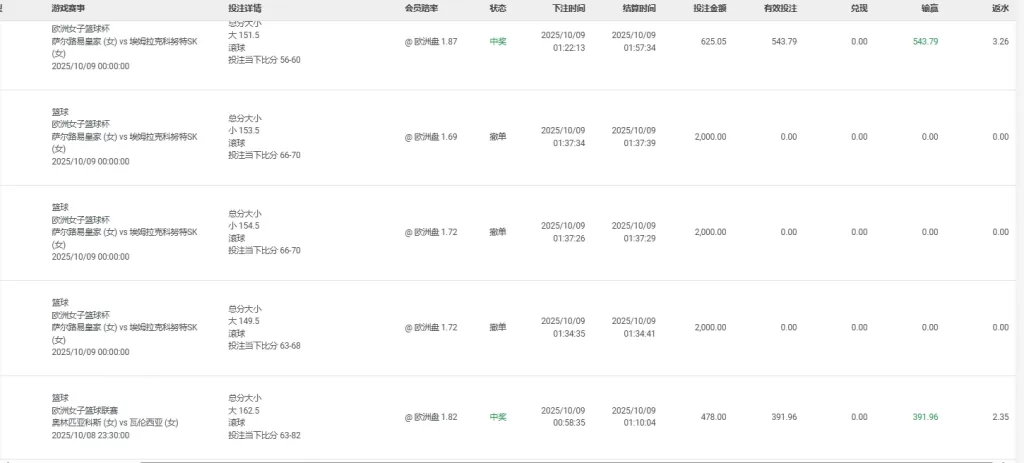Click 中奖 status in the 大 162.5 row
The height and width of the screenshot is (463, 1024).
(x=497, y=417)
